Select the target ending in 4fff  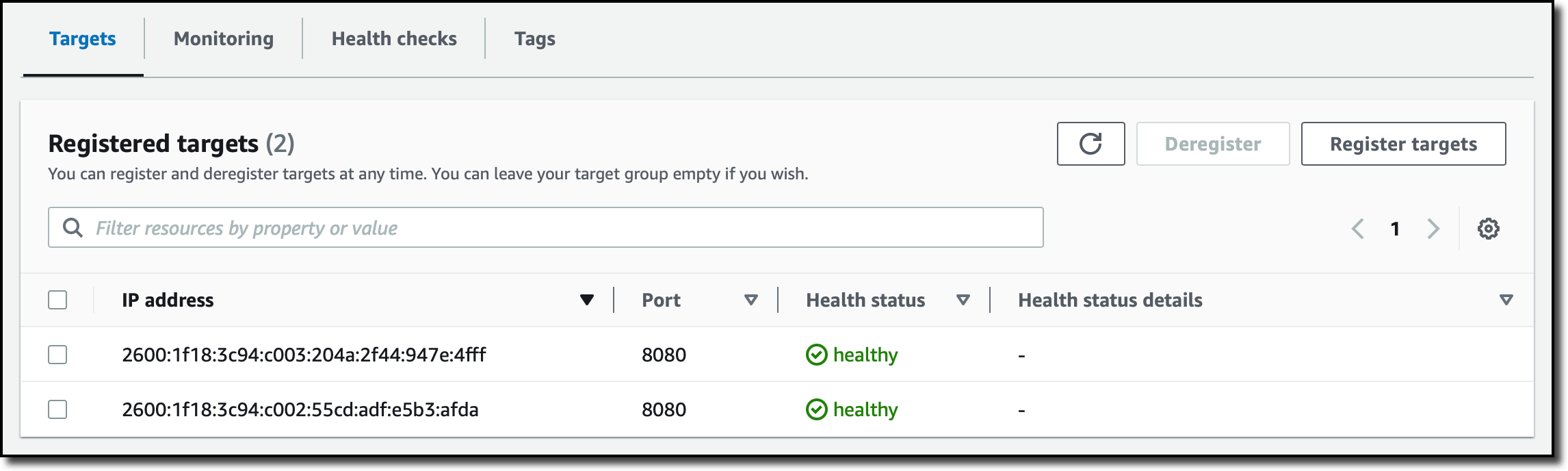pos(57,355)
